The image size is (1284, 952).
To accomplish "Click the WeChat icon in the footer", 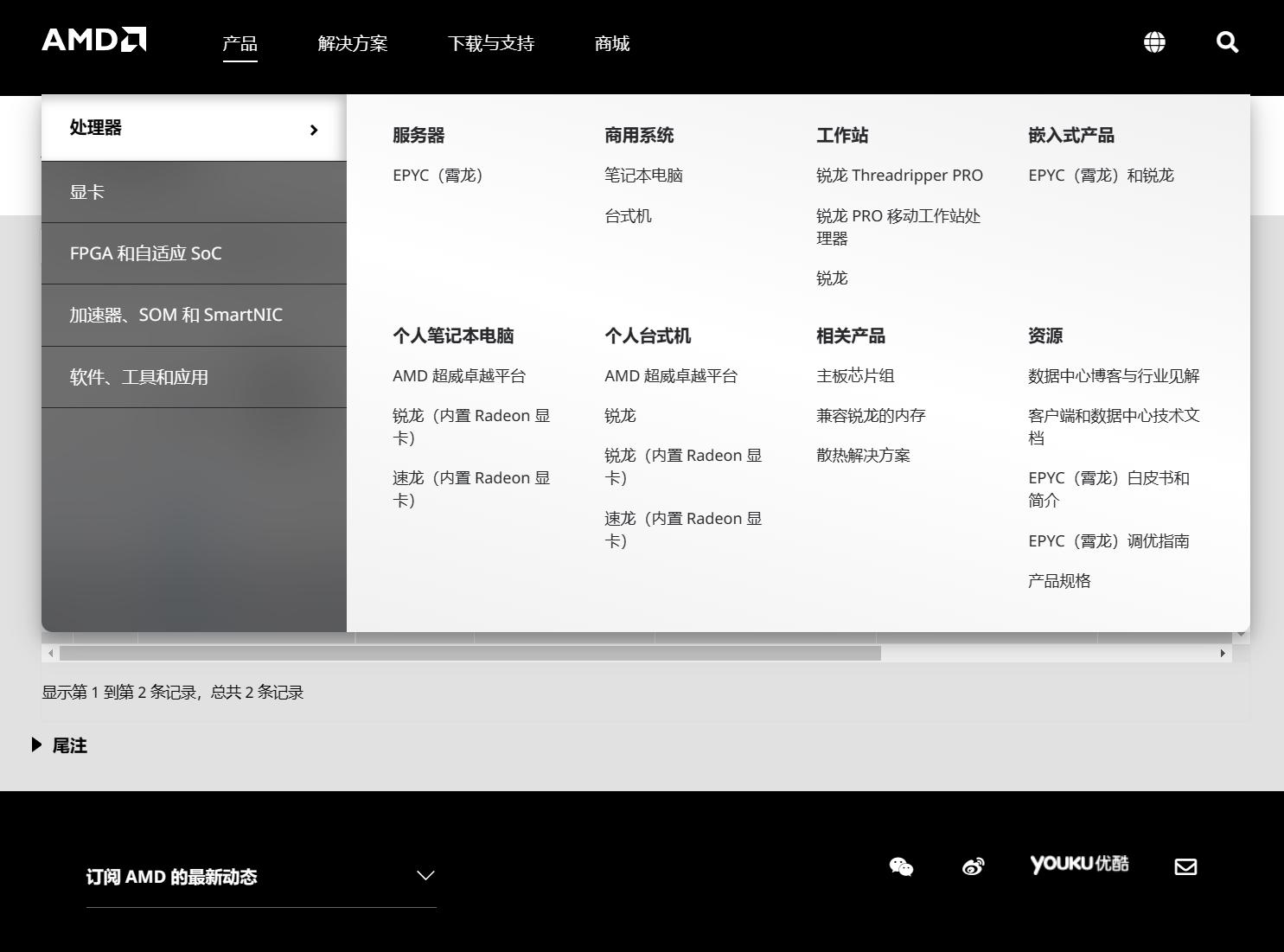I will coord(901,866).
